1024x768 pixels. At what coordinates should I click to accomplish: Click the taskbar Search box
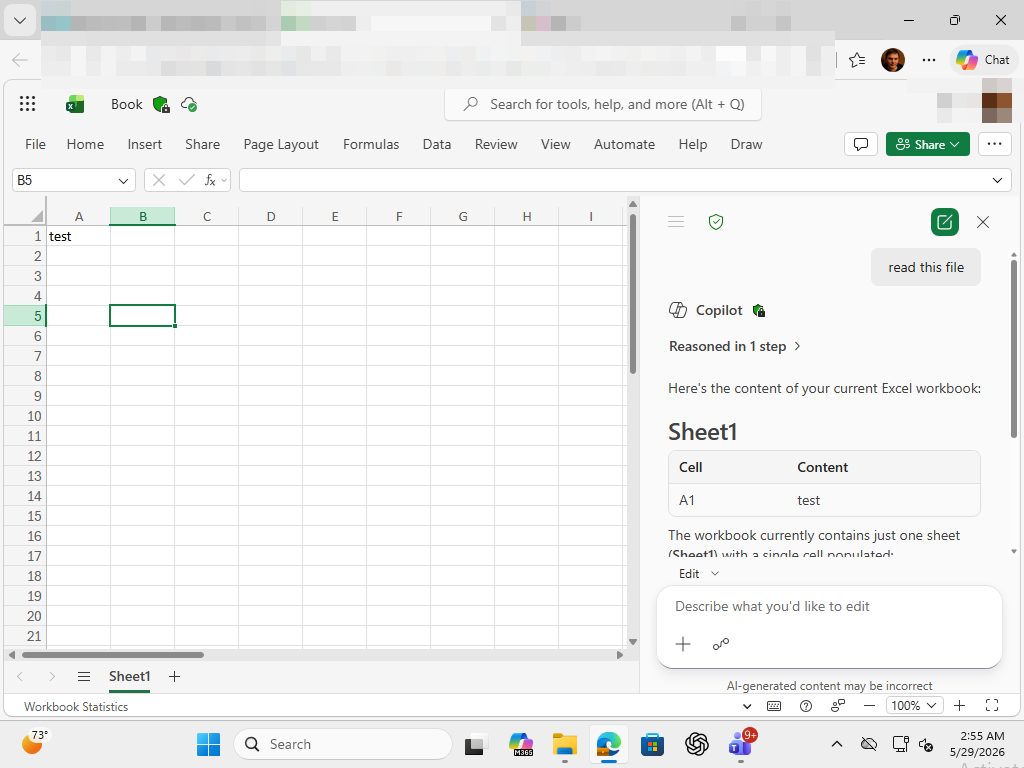tap(343, 744)
